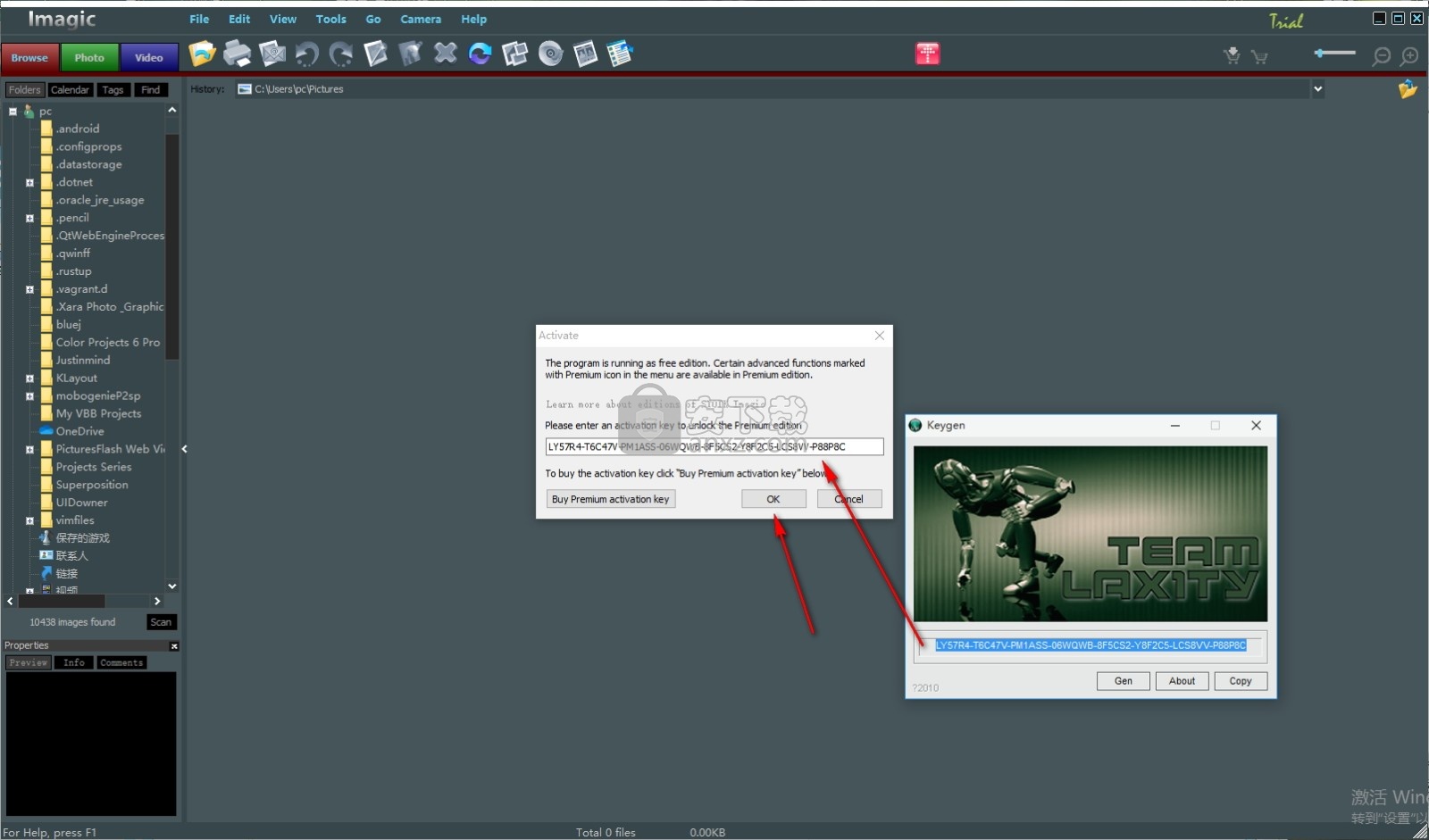Image resolution: width=1429 pixels, height=840 pixels.
Task: Switch to Browse mode
Action: [29, 57]
